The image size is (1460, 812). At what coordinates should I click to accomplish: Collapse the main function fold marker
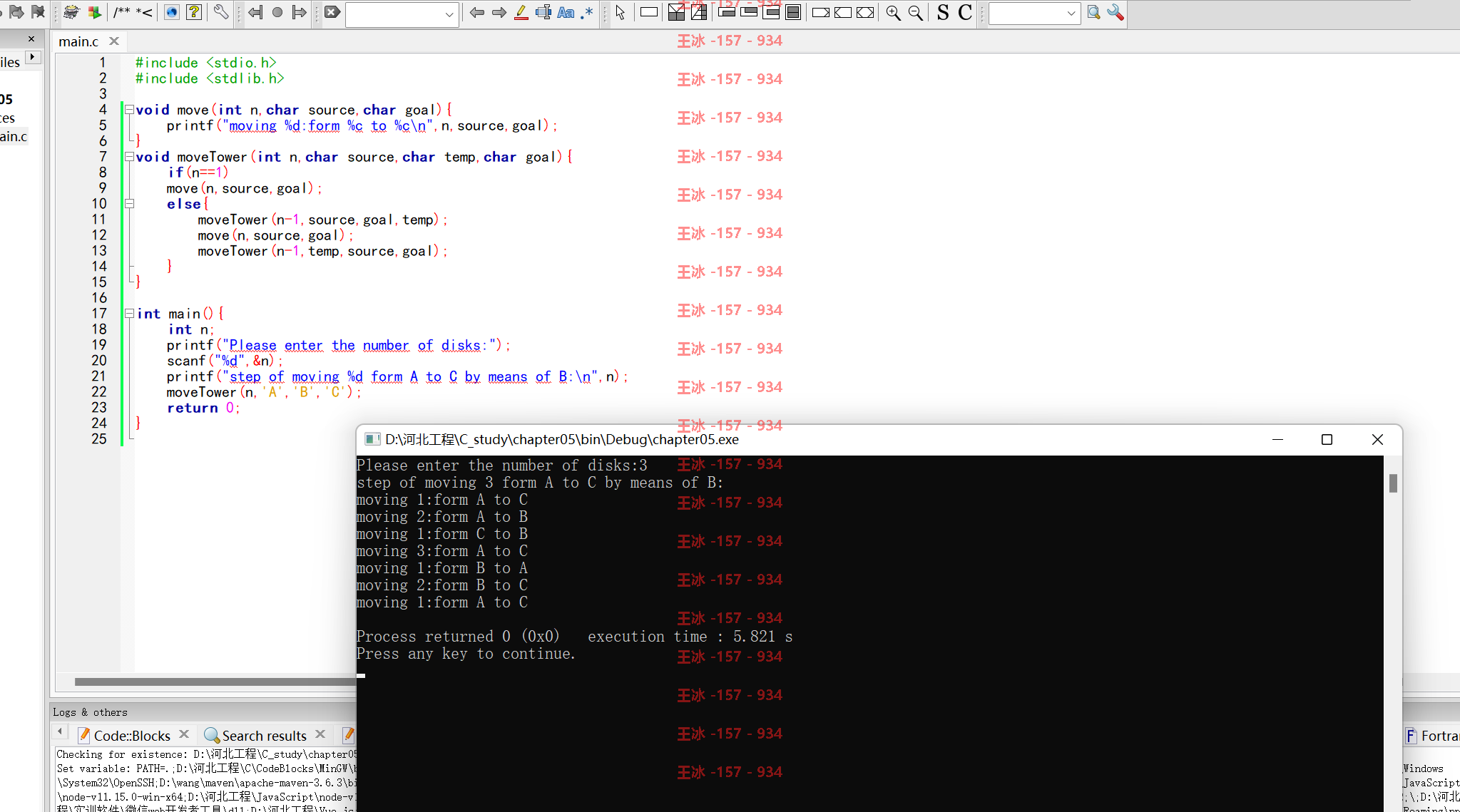pyautogui.click(x=129, y=314)
